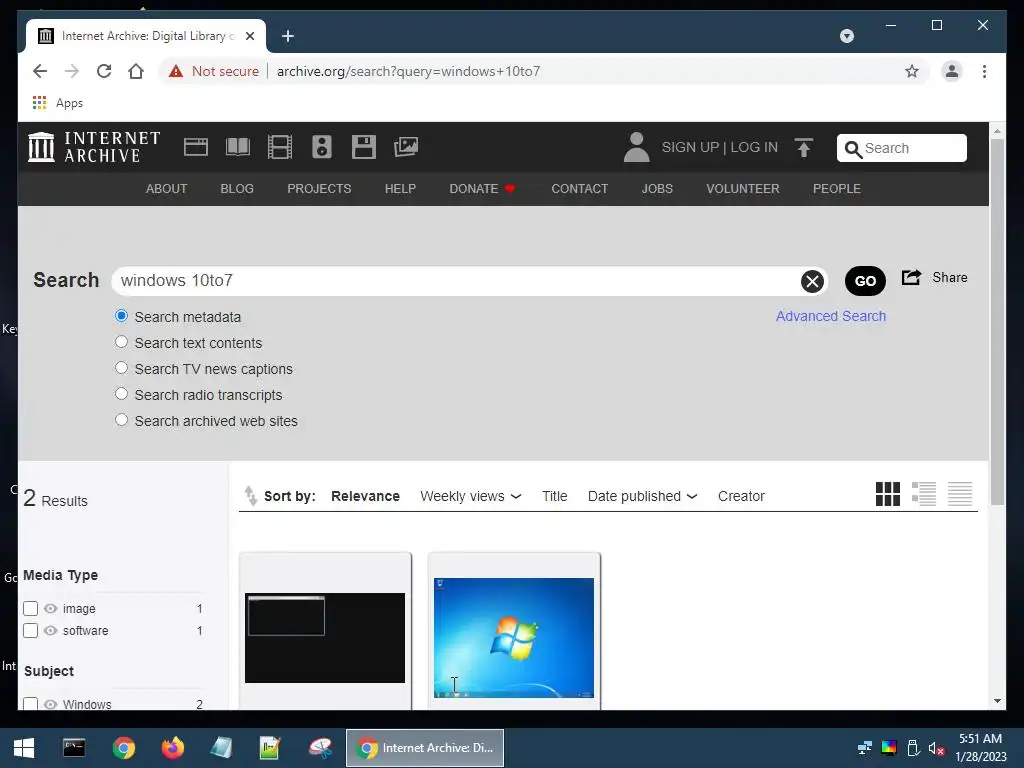Open Chrome profile avatar
Screen dimensions: 1024x768
point(952,71)
